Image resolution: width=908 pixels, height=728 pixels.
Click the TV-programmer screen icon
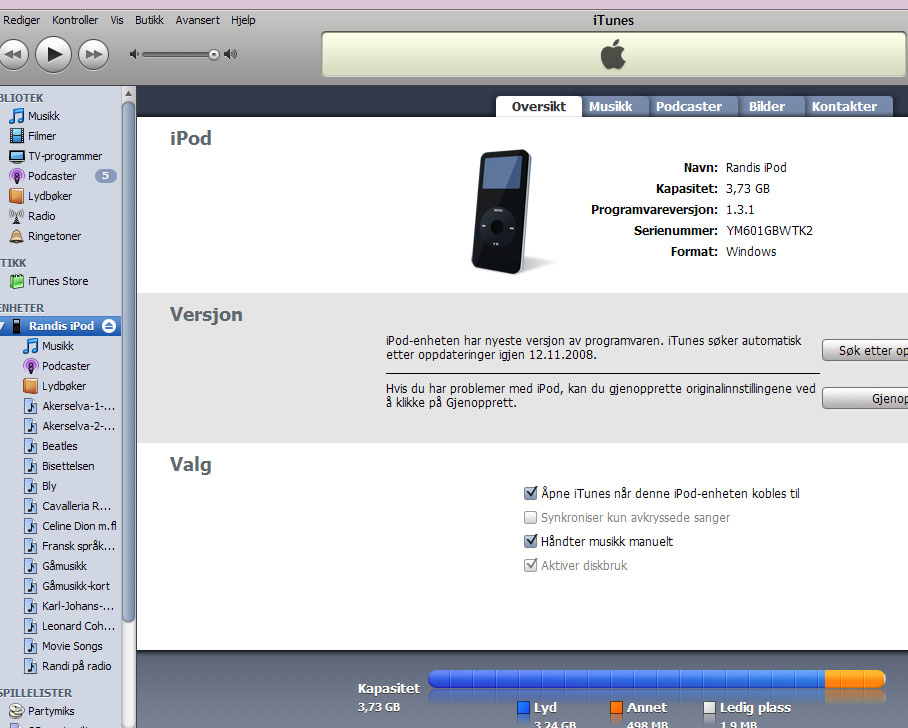pyautogui.click(x=17, y=156)
